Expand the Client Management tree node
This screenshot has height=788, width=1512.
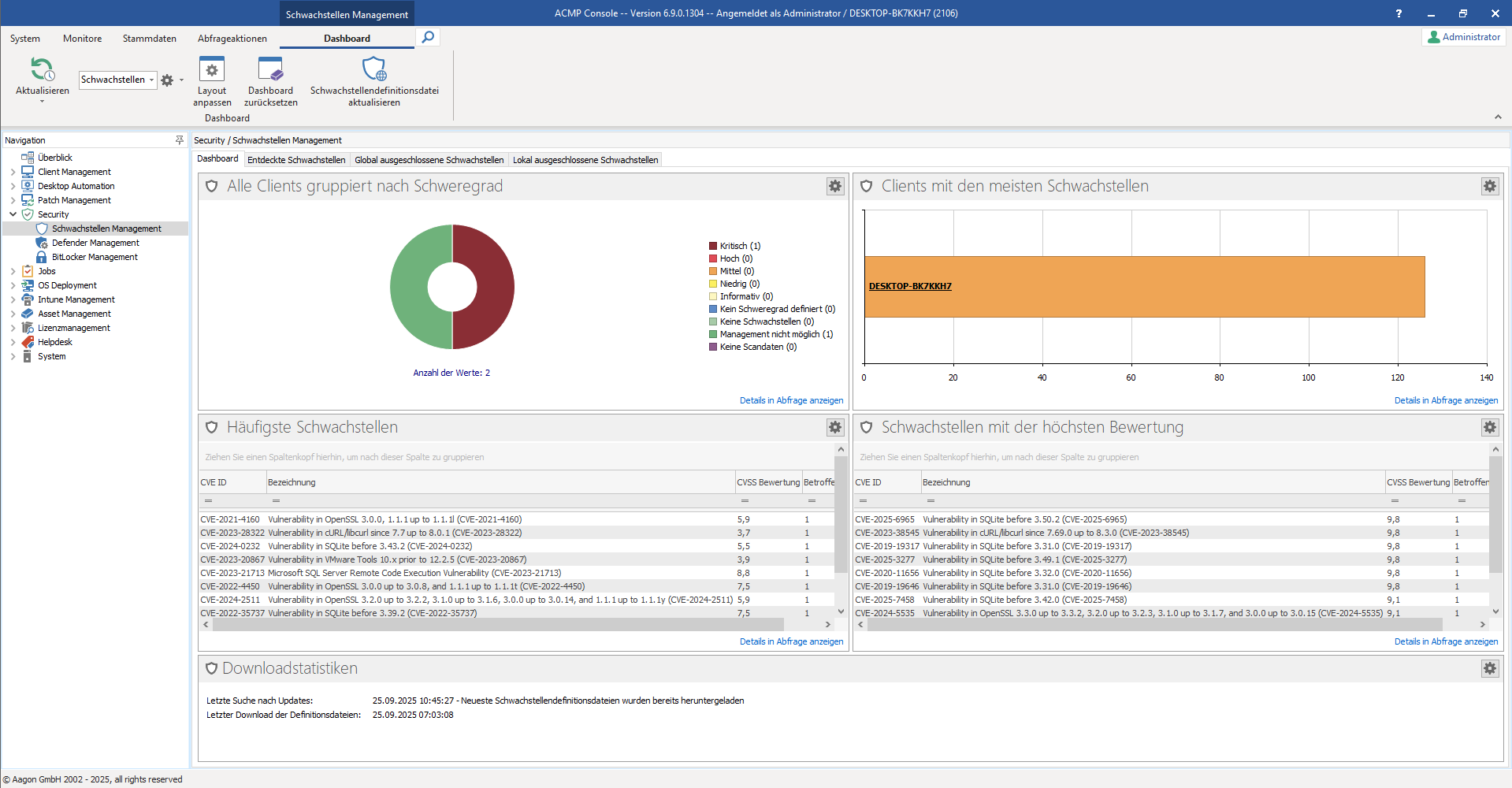click(13, 172)
